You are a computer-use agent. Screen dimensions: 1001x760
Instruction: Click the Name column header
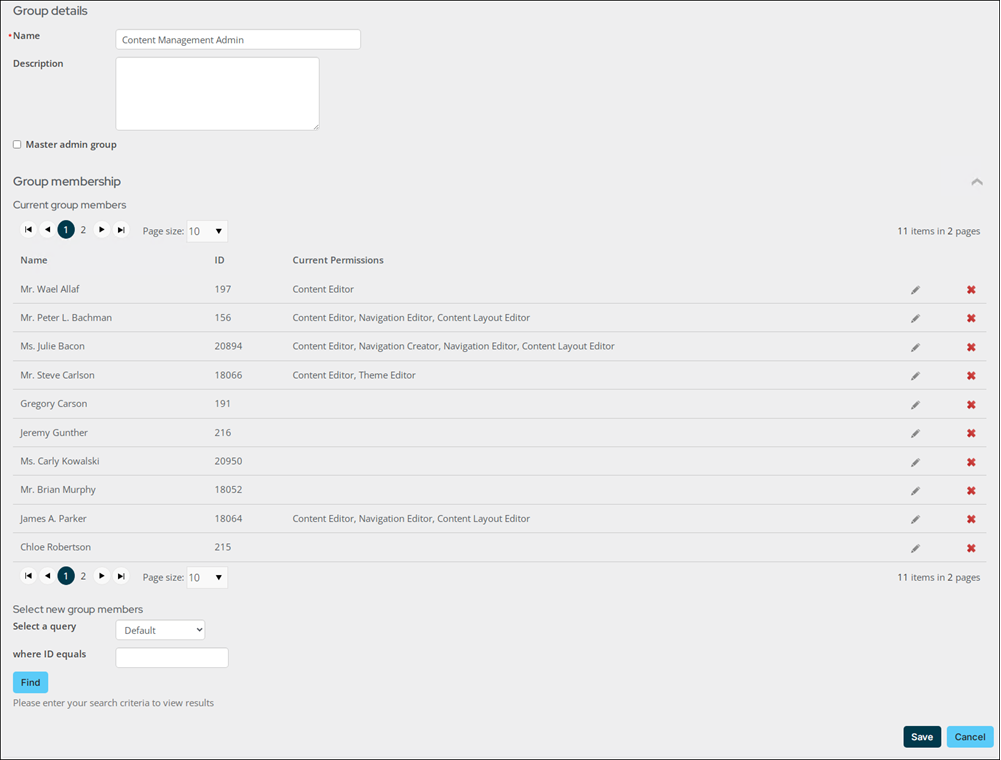point(34,260)
